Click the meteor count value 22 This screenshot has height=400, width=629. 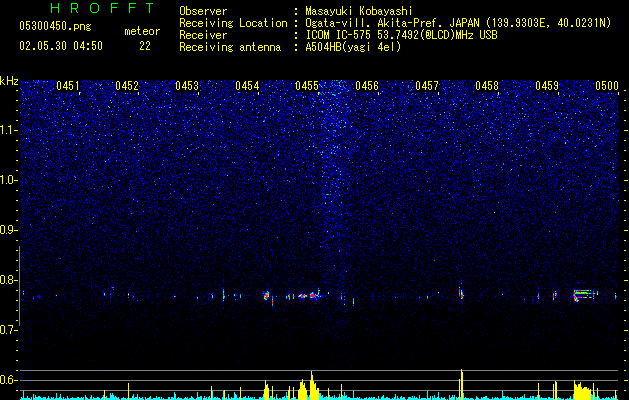point(145,46)
